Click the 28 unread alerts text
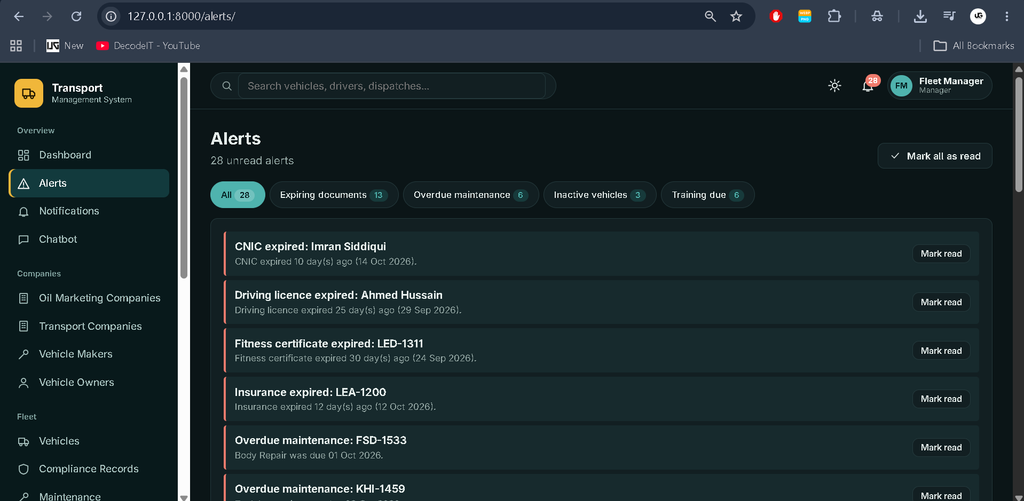 coord(252,160)
